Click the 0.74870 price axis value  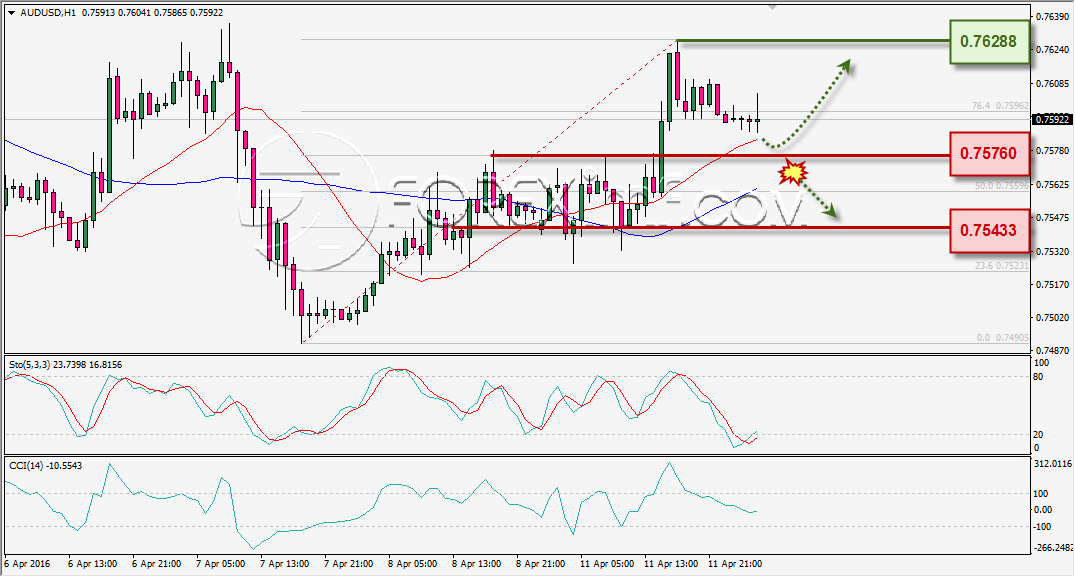[1052, 350]
